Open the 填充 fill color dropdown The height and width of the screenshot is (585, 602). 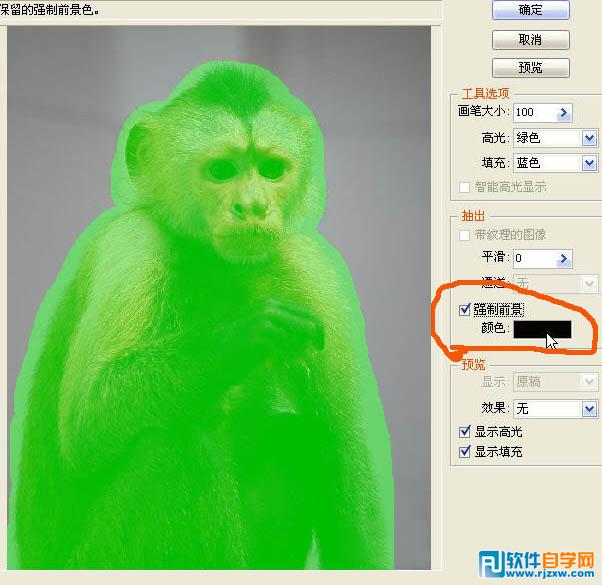[x=589, y=163]
